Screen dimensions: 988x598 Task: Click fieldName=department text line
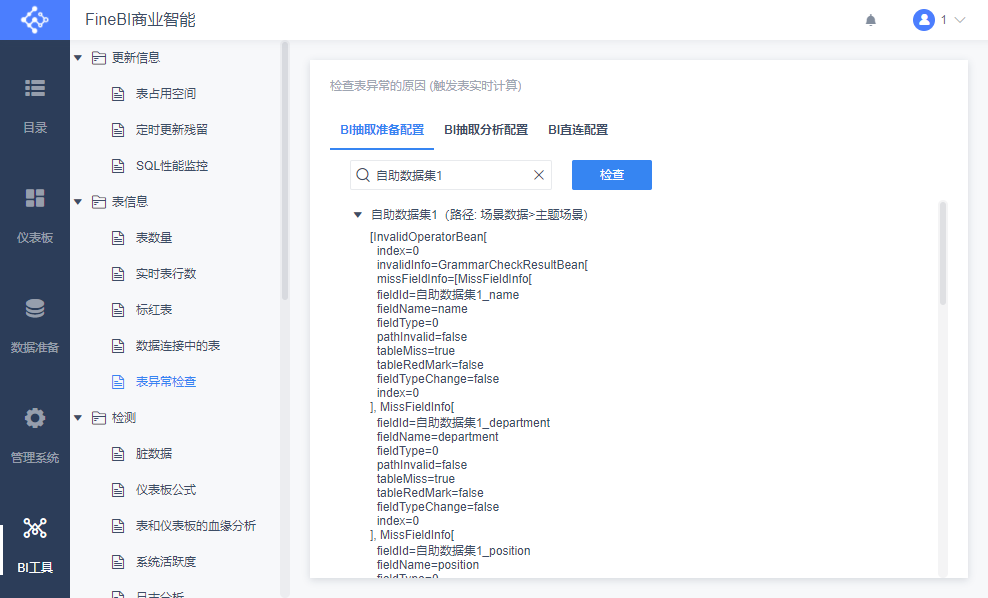pyautogui.click(x=437, y=437)
